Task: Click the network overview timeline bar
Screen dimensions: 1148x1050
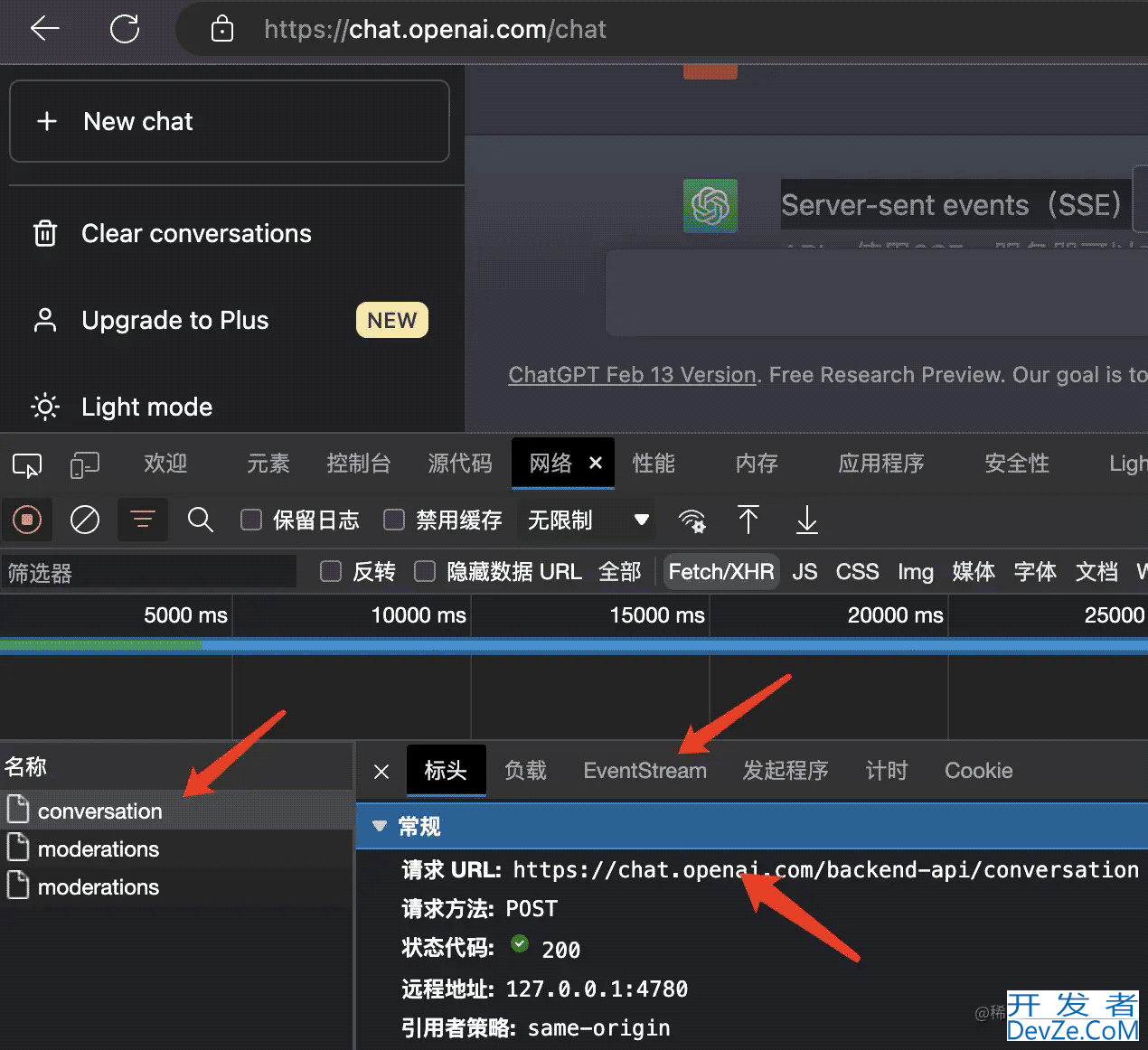Action: 574,645
